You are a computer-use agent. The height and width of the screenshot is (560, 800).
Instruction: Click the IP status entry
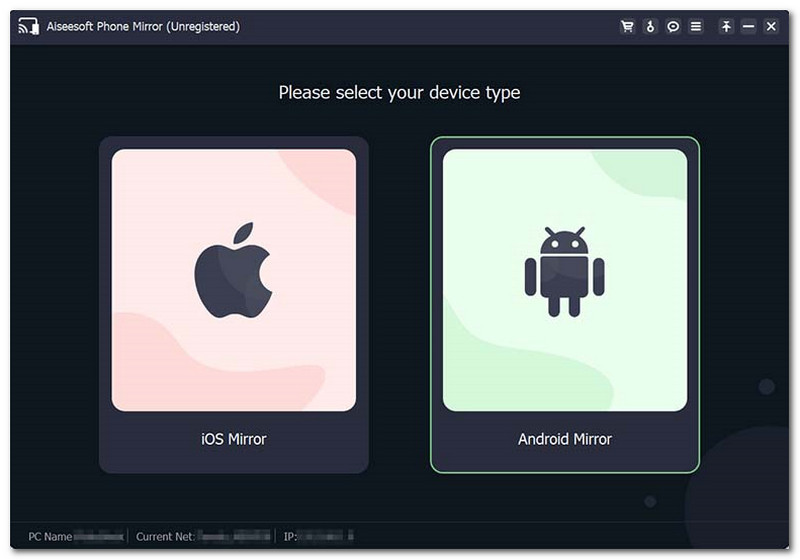(x=318, y=537)
